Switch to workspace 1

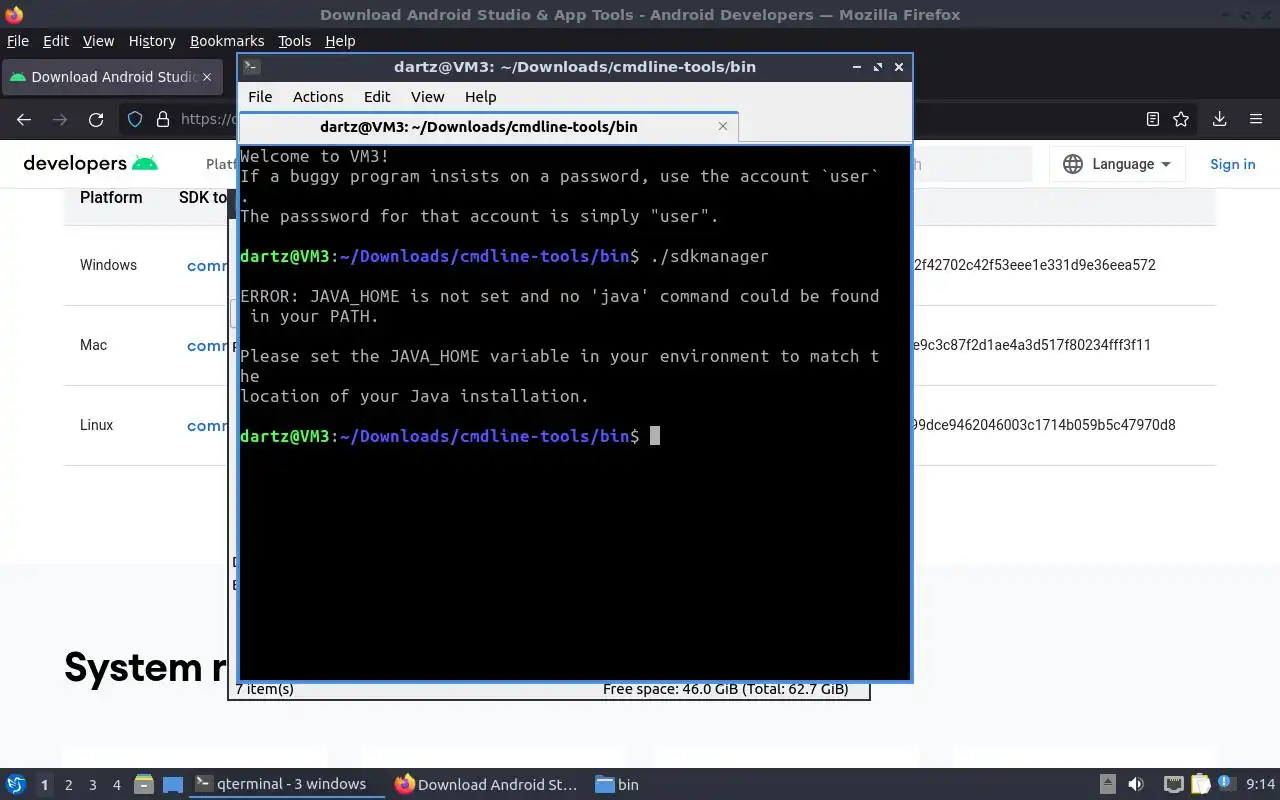click(x=44, y=785)
